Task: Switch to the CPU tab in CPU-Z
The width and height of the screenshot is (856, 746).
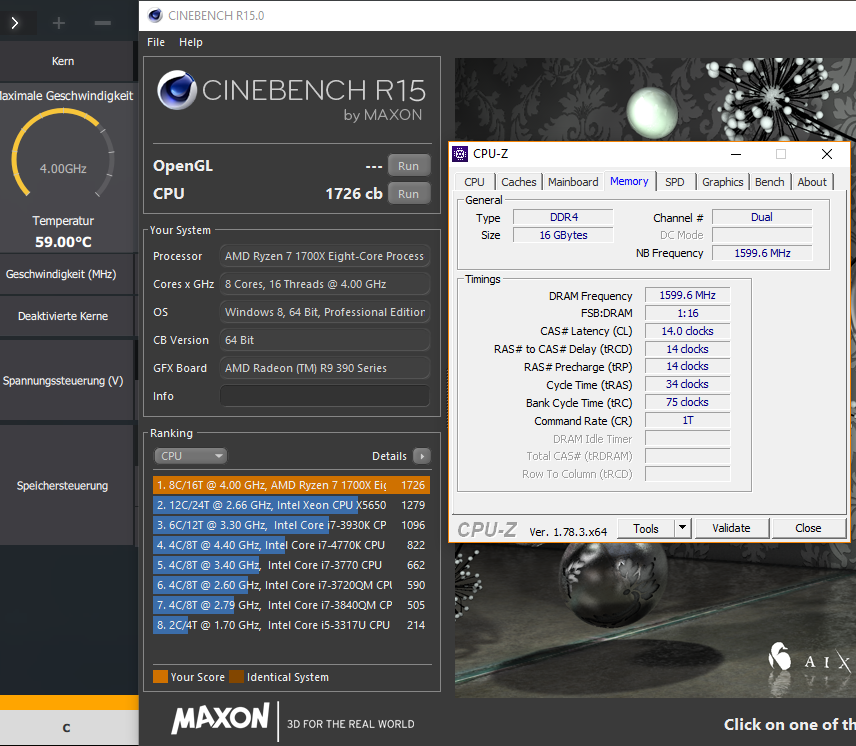Action: [x=474, y=182]
